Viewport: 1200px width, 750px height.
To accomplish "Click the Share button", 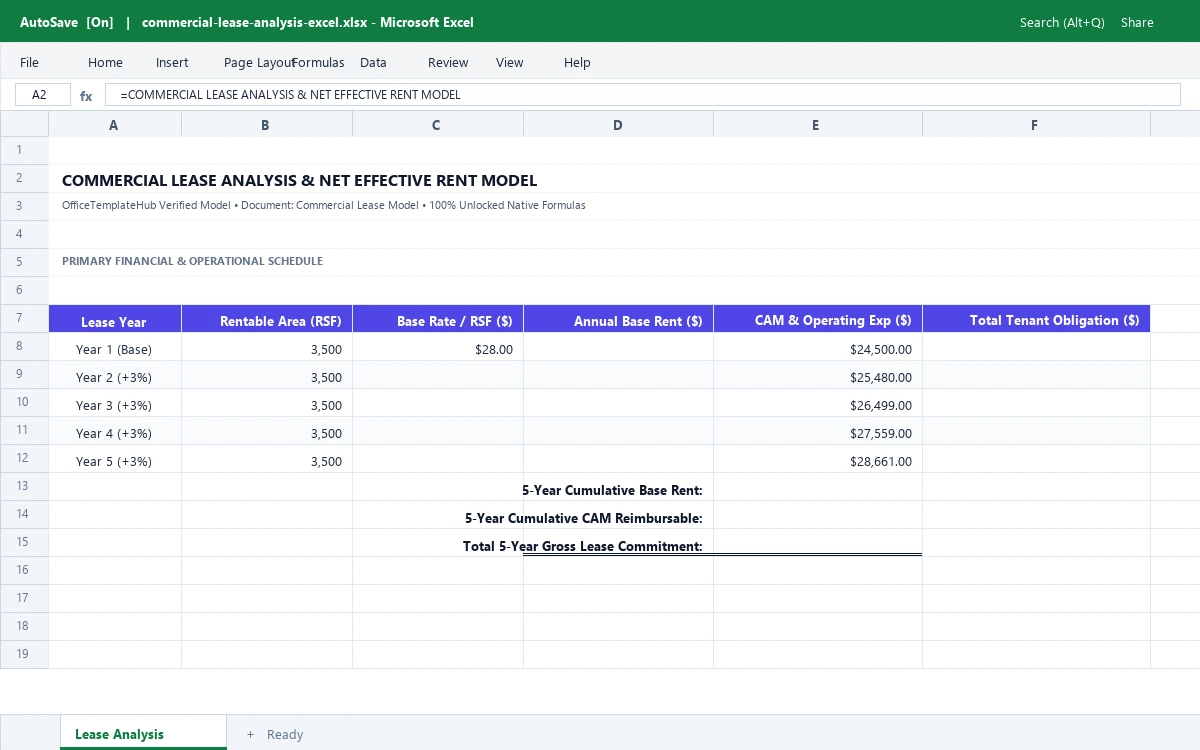I will (x=1137, y=22).
